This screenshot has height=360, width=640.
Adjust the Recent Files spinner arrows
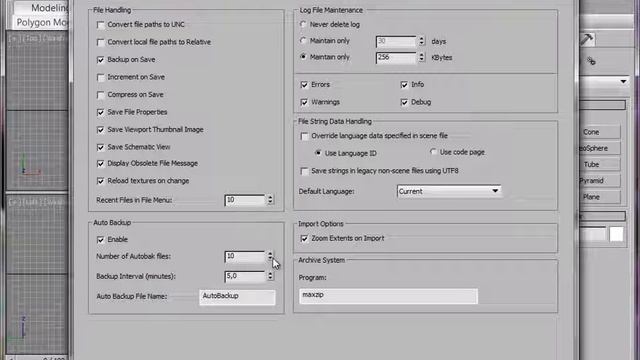coord(270,200)
